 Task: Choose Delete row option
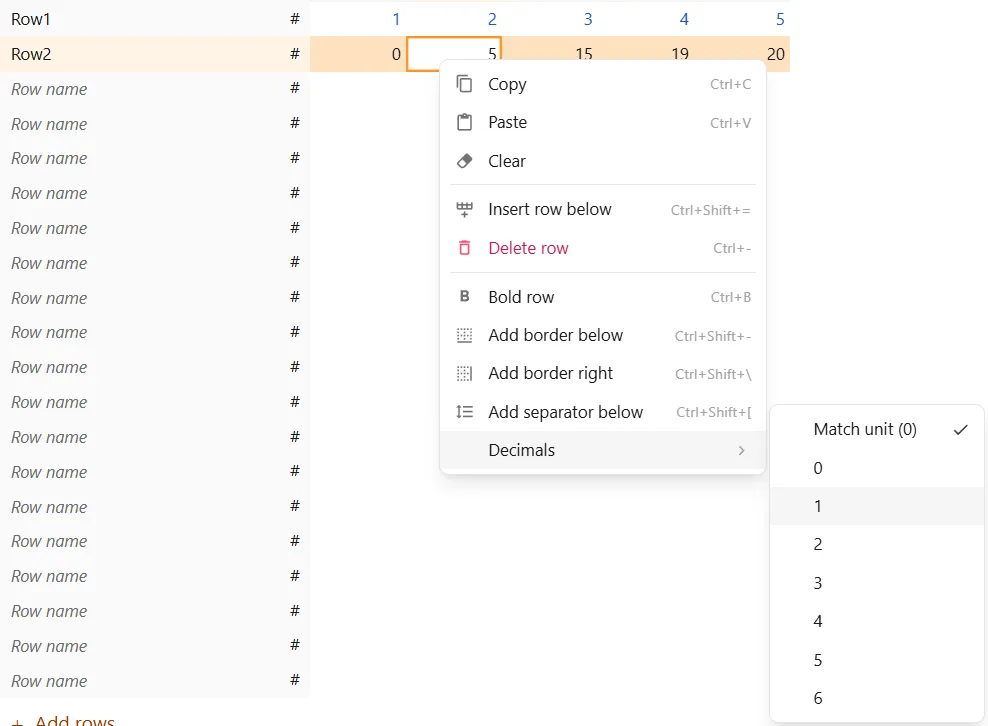click(x=603, y=248)
